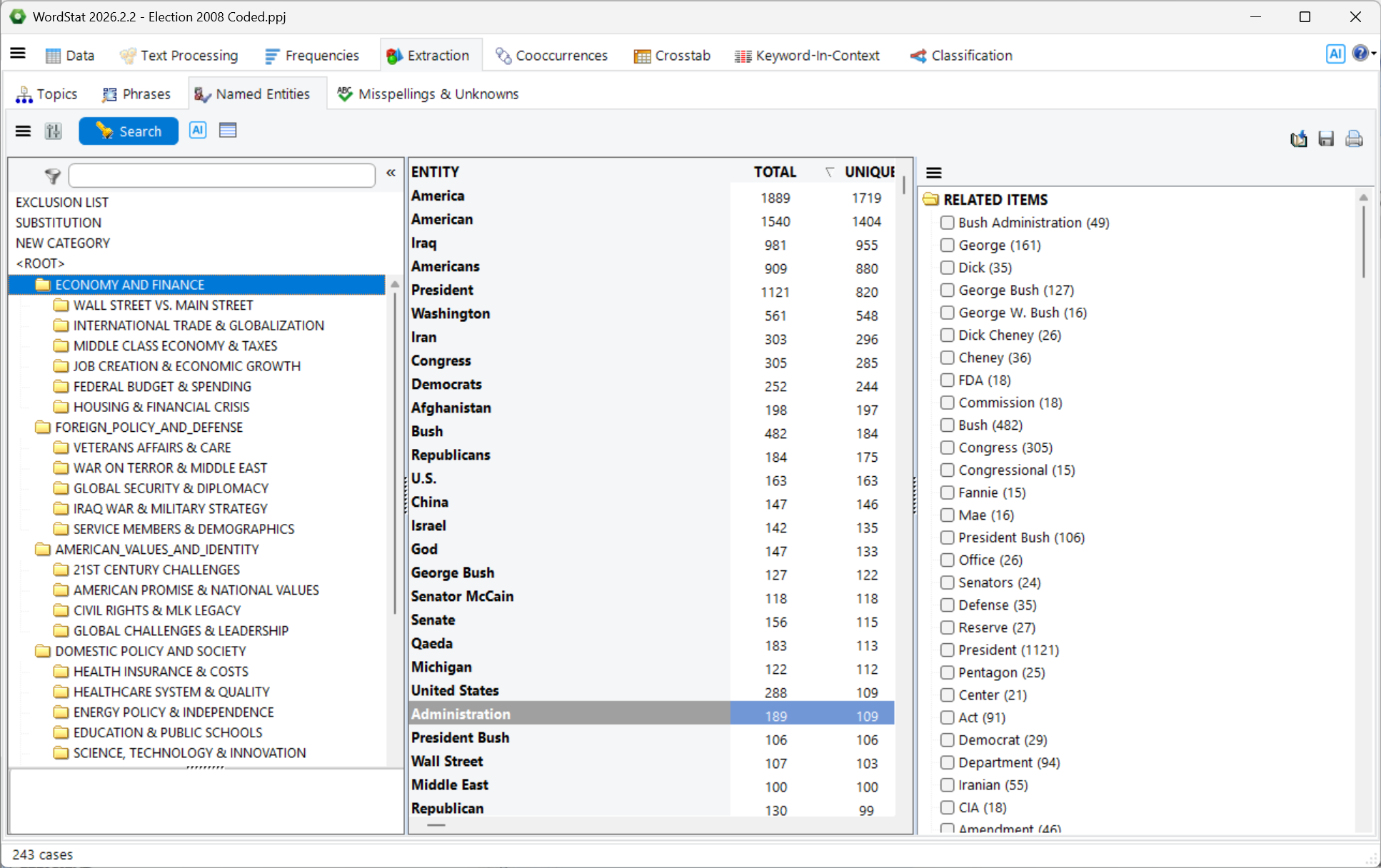Check the Congress (305) item
Screen dimensions: 1381x868
pos(947,448)
